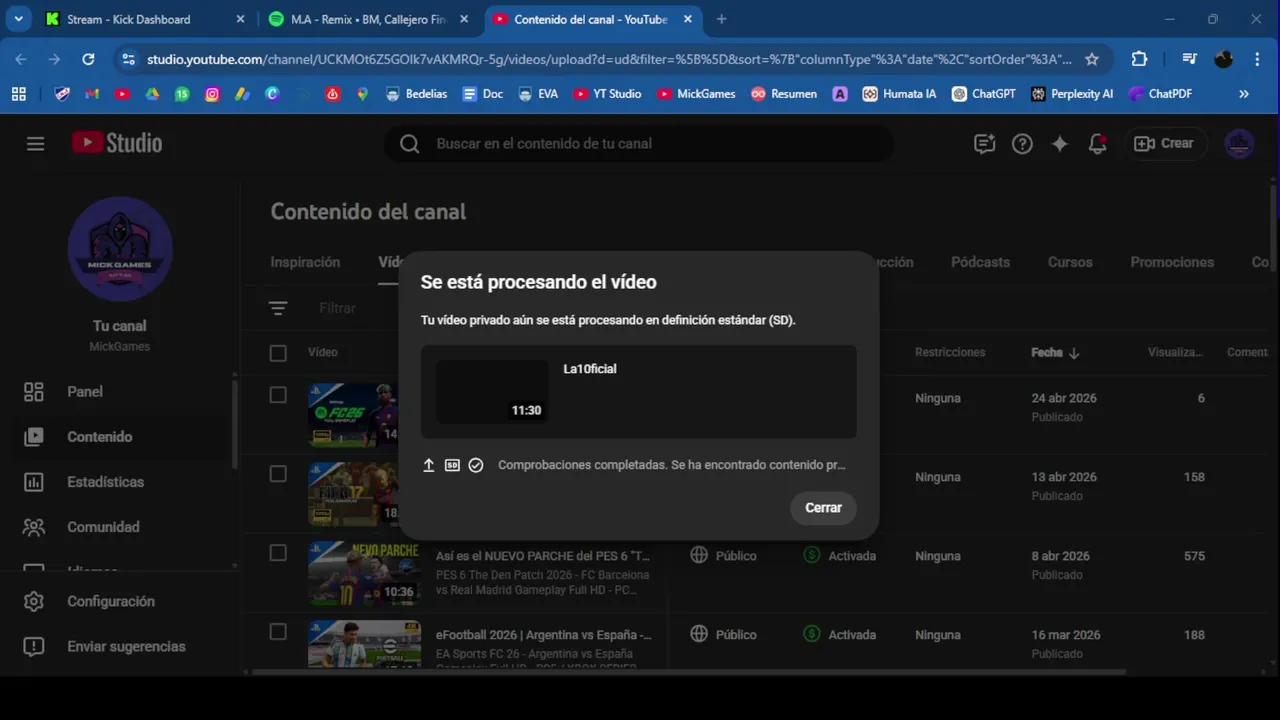Open the Crear menu button
This screenshot has height=720, width=1280.
pyautogui.click(x=1165, y=143)
